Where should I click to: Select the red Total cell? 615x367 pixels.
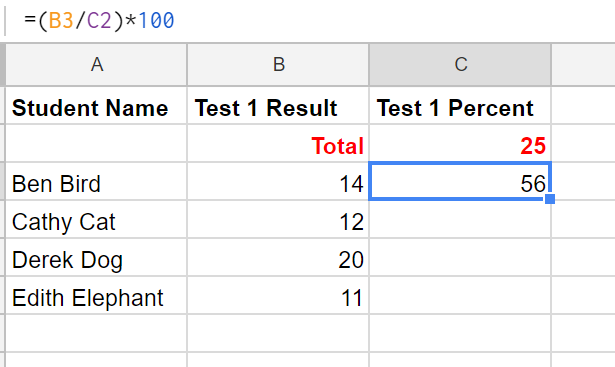(x=278, y=144)
